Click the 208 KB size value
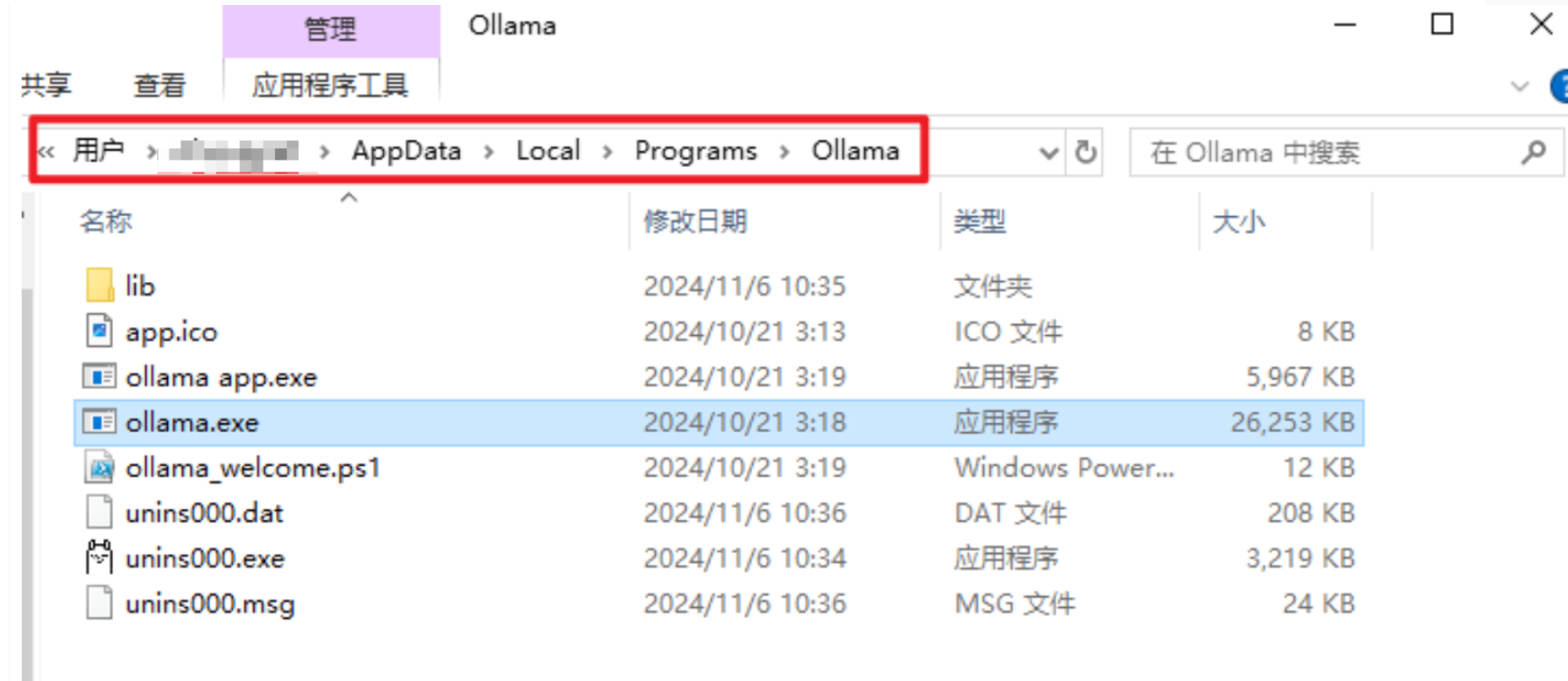This screenshot has width=1568, height=681. (1311, 513)
